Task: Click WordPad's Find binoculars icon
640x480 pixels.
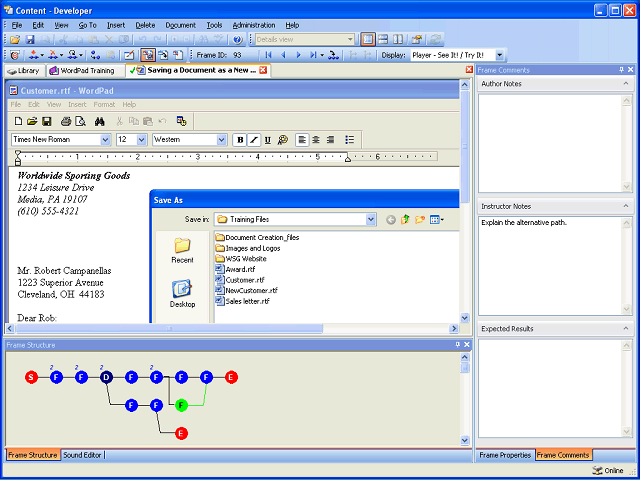Action: click(x=100, y=121)
